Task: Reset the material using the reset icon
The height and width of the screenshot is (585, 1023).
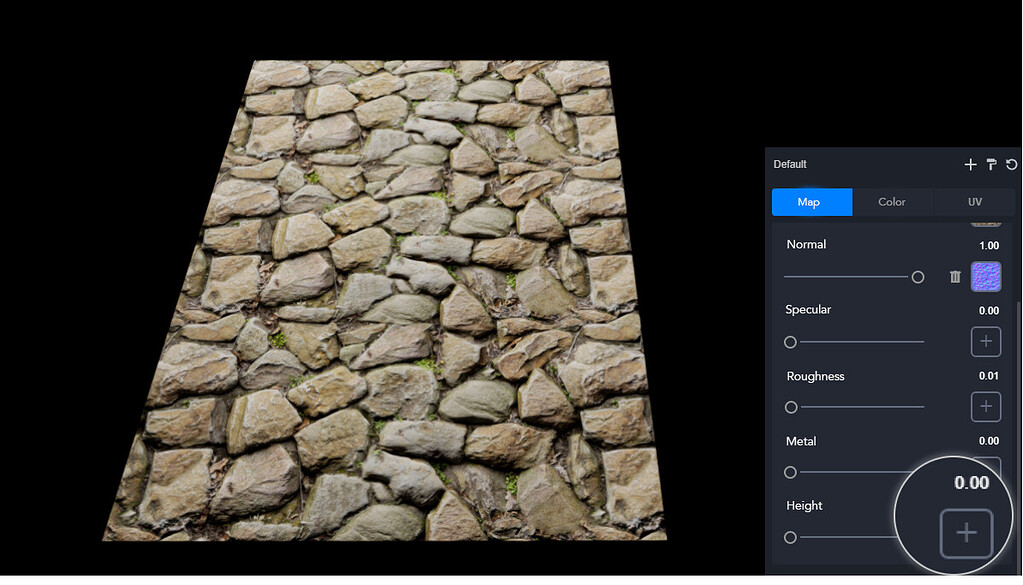Action: pos(1011,164)
